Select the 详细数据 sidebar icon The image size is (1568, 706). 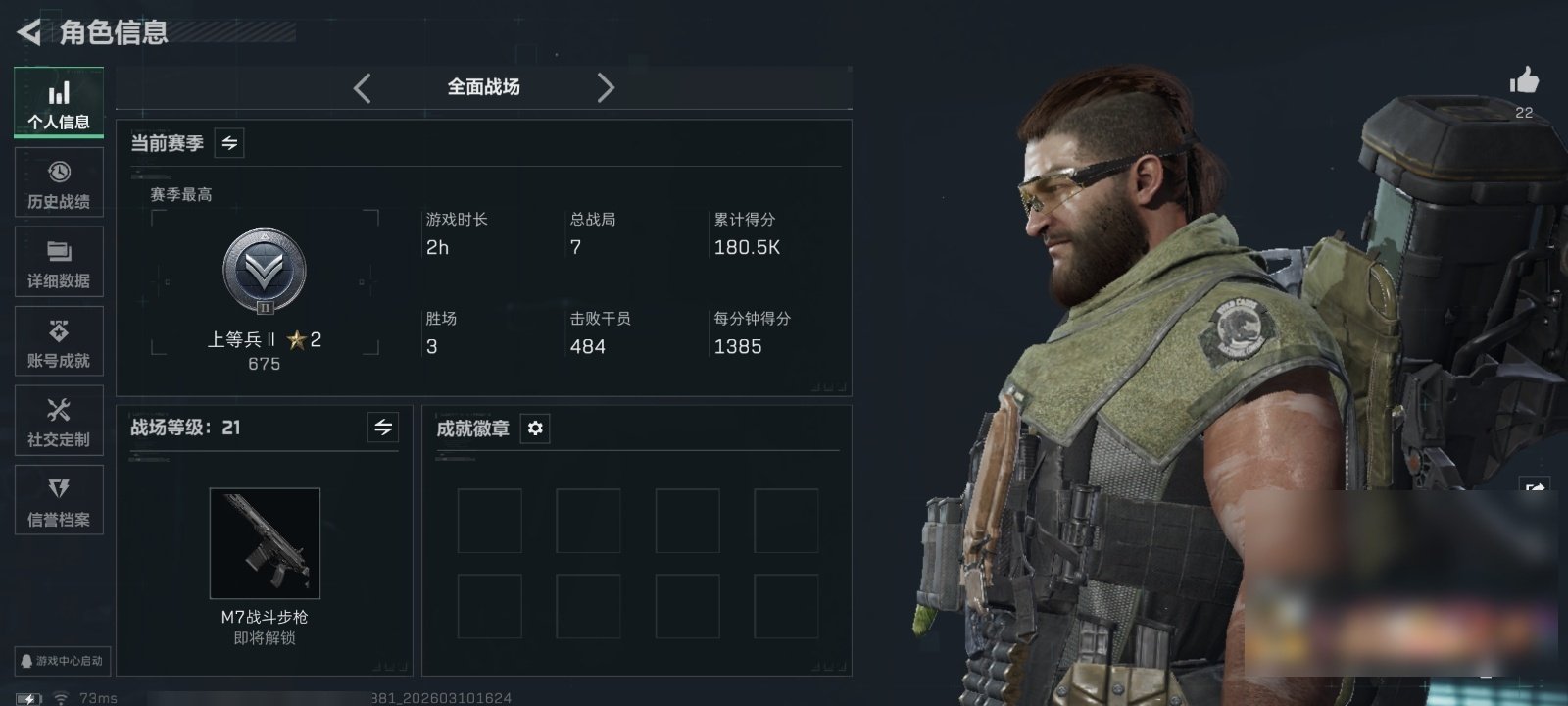tap(59, 262)
